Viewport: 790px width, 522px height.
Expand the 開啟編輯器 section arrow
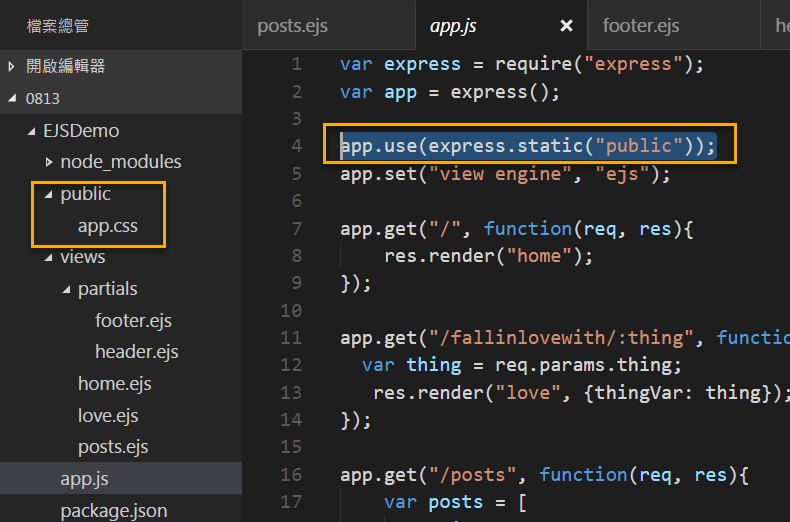coord(12,66)
